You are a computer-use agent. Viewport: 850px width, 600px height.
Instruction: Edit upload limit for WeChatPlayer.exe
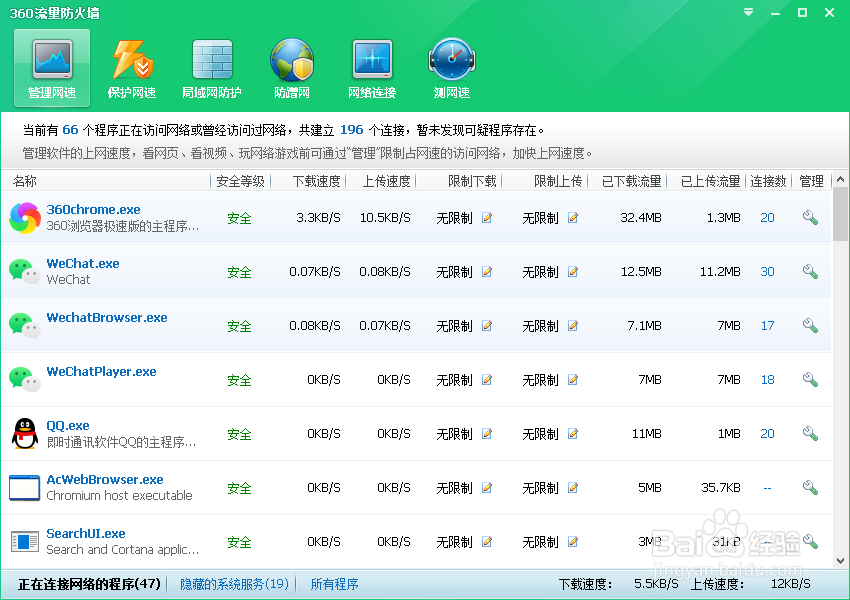coord(572,380)
